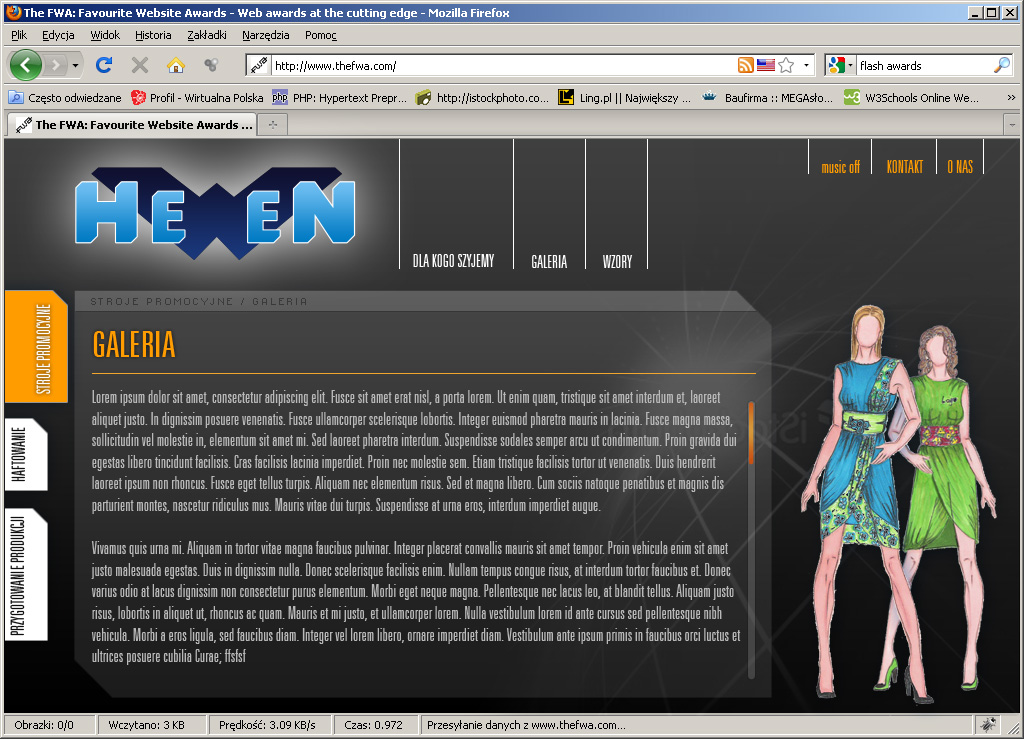Click the Stop loading X icon
The height and width of the screenshot is (739, 1024).
tap(140, 65)
